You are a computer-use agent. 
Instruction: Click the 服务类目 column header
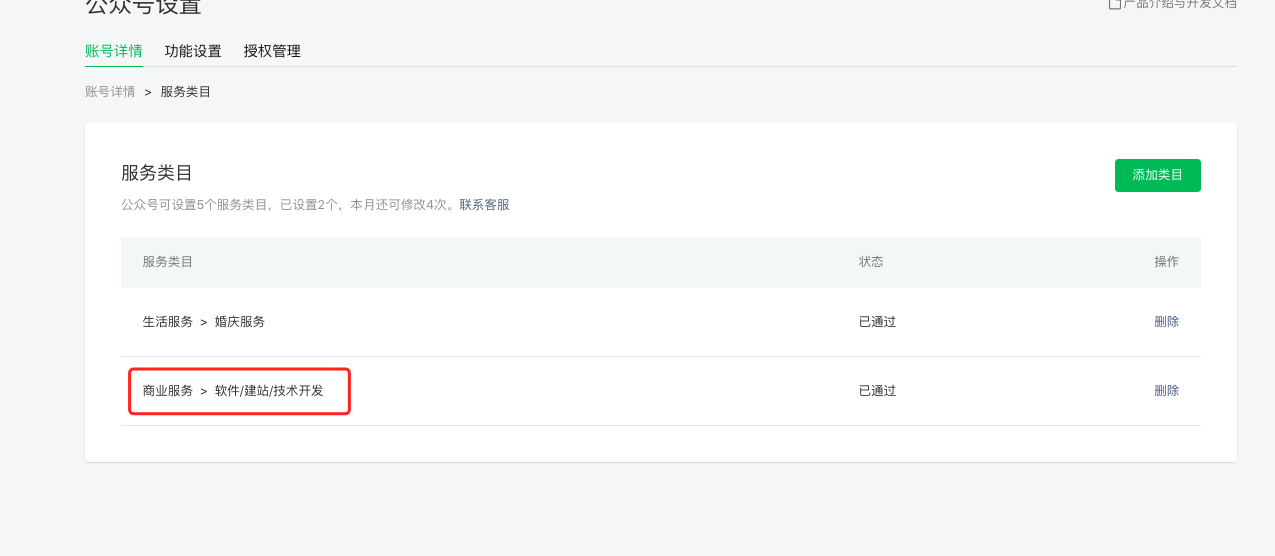tap(168, 262)
